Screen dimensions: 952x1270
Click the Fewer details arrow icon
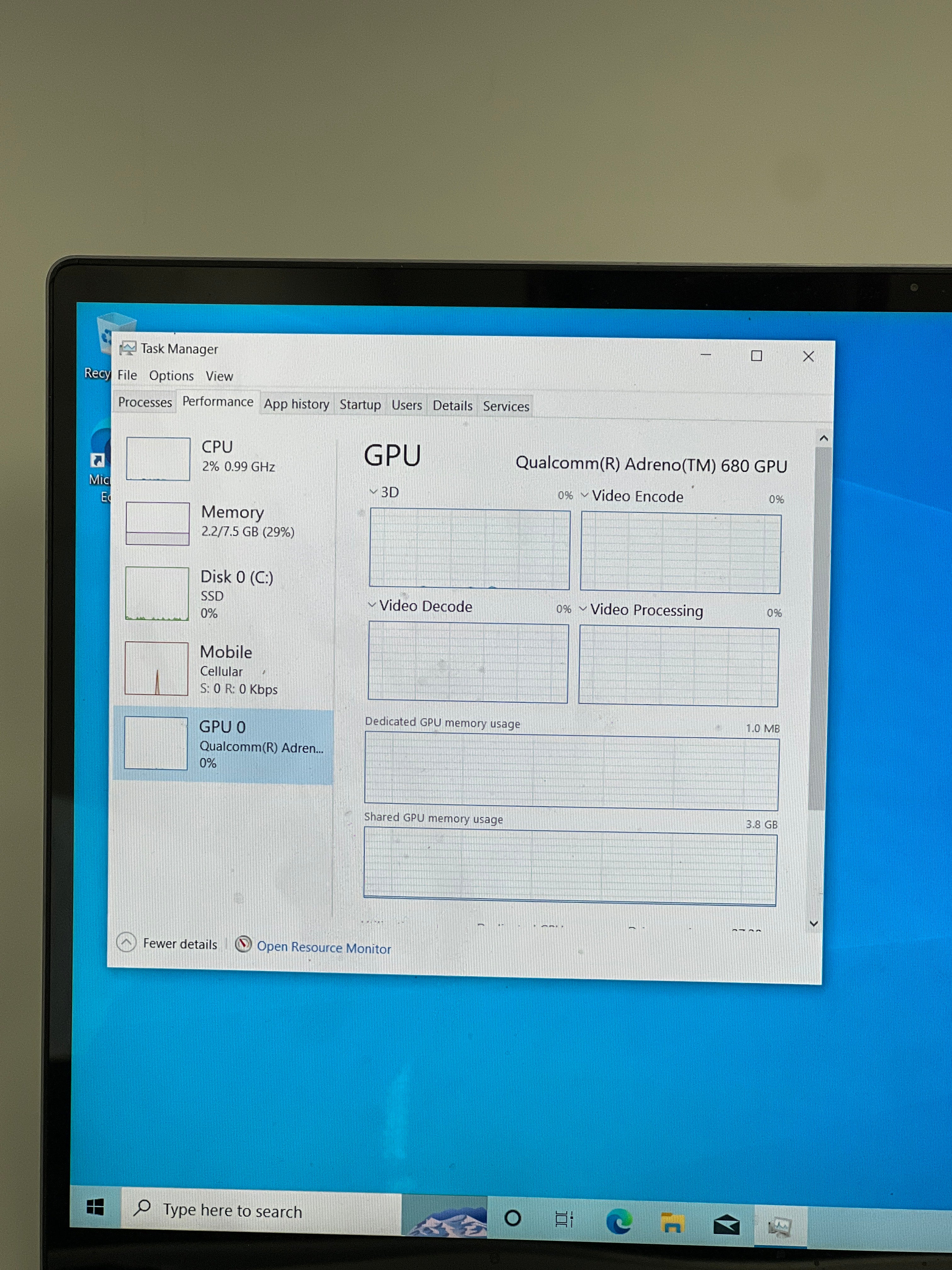coord(126,942)
